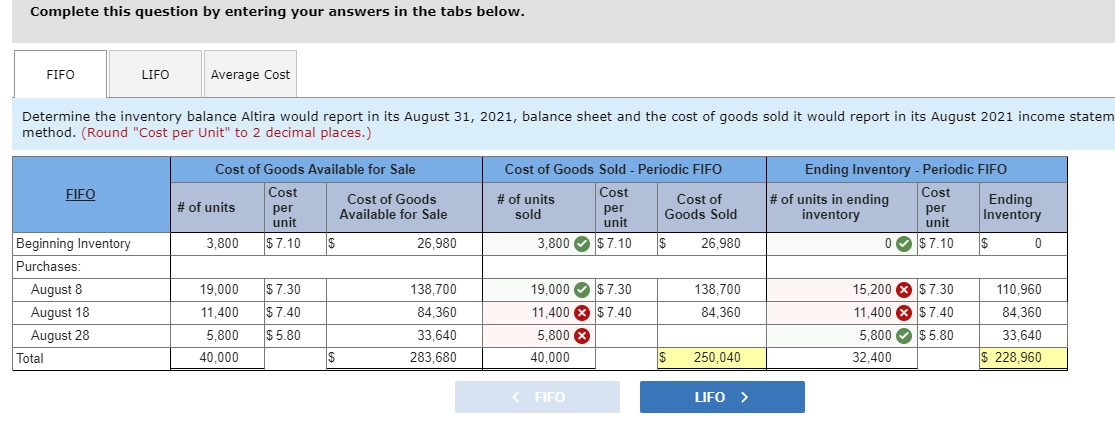Open the Average Cost tab
This screenshot has height=428, width=1115.
point(250,74)
